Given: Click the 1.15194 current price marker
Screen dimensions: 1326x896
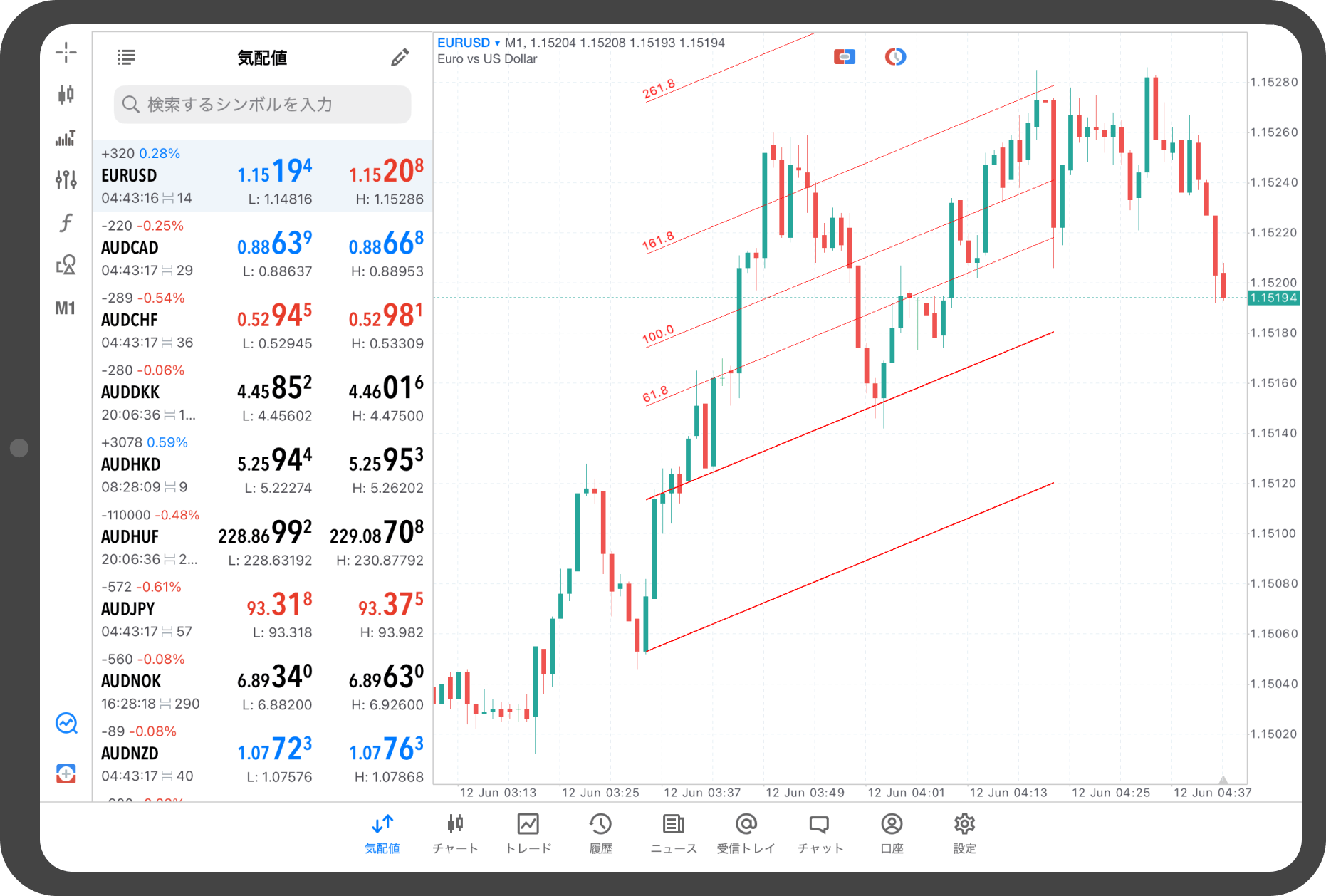Looking at the screenshot, I should (1273, 298).
